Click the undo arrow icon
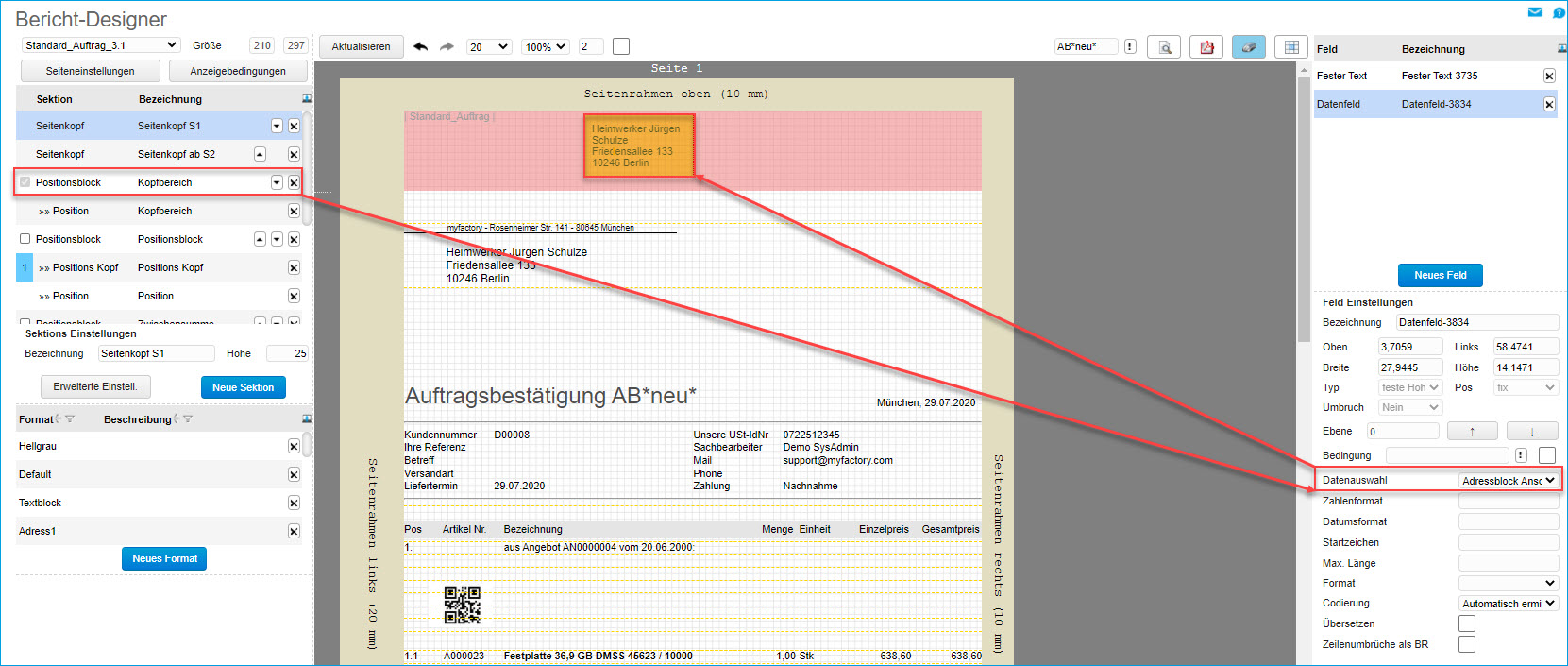1568x666 pixels. click(x=421, y=46)
